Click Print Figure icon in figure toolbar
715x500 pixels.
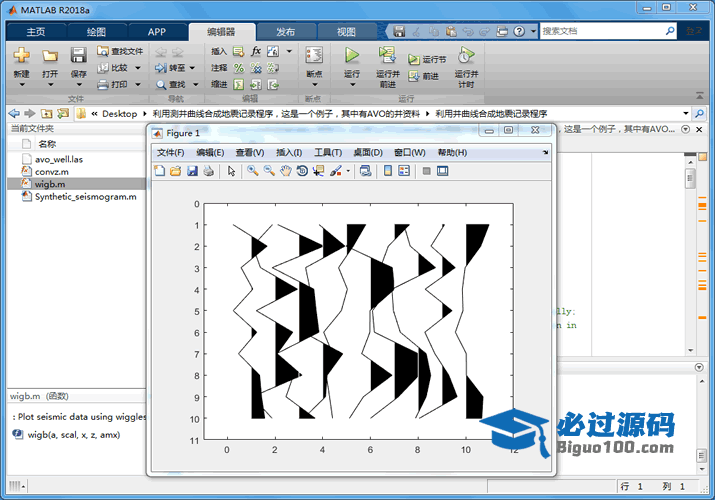point(208,171)
